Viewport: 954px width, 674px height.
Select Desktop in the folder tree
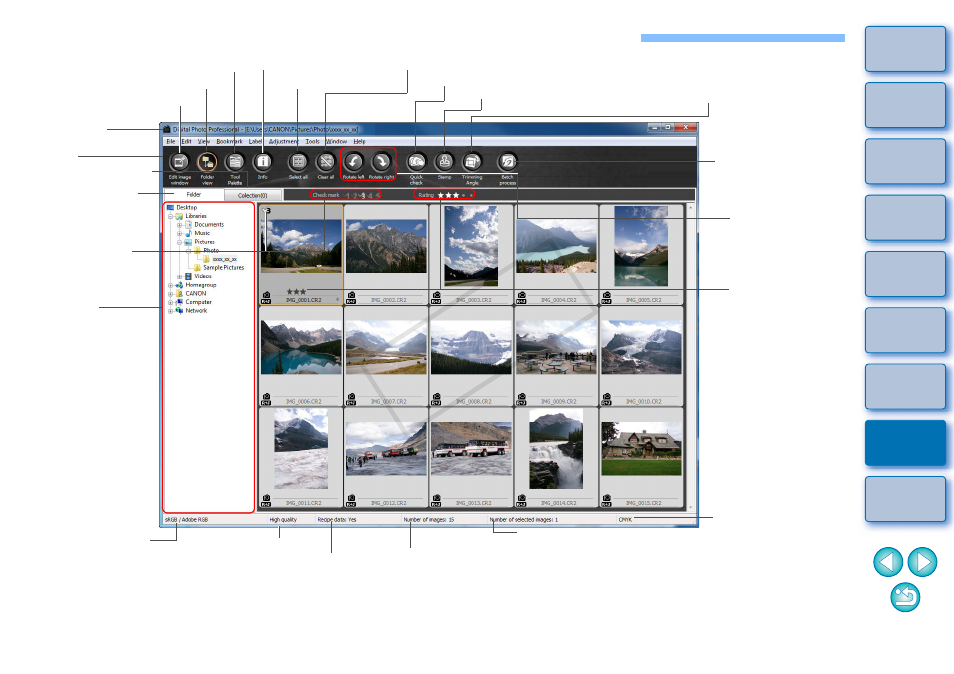click(x=187, y=207)
